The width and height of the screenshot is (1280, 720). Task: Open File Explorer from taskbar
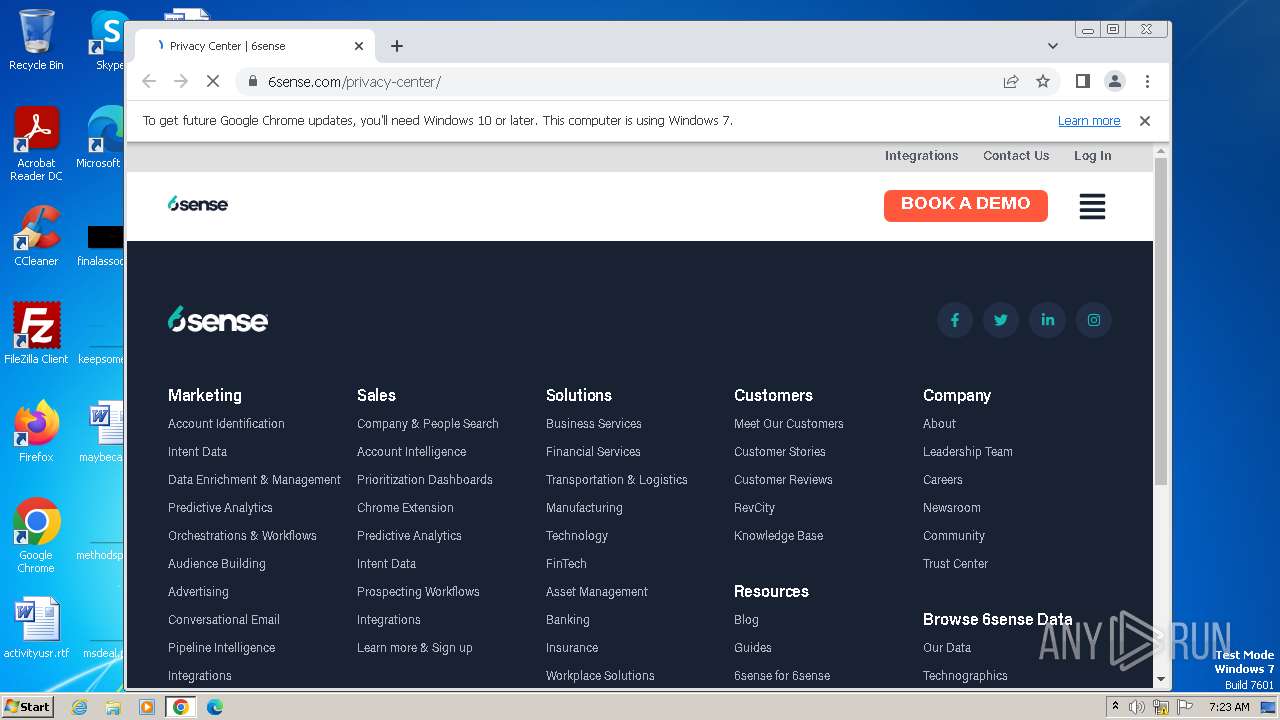coord(113,707)
